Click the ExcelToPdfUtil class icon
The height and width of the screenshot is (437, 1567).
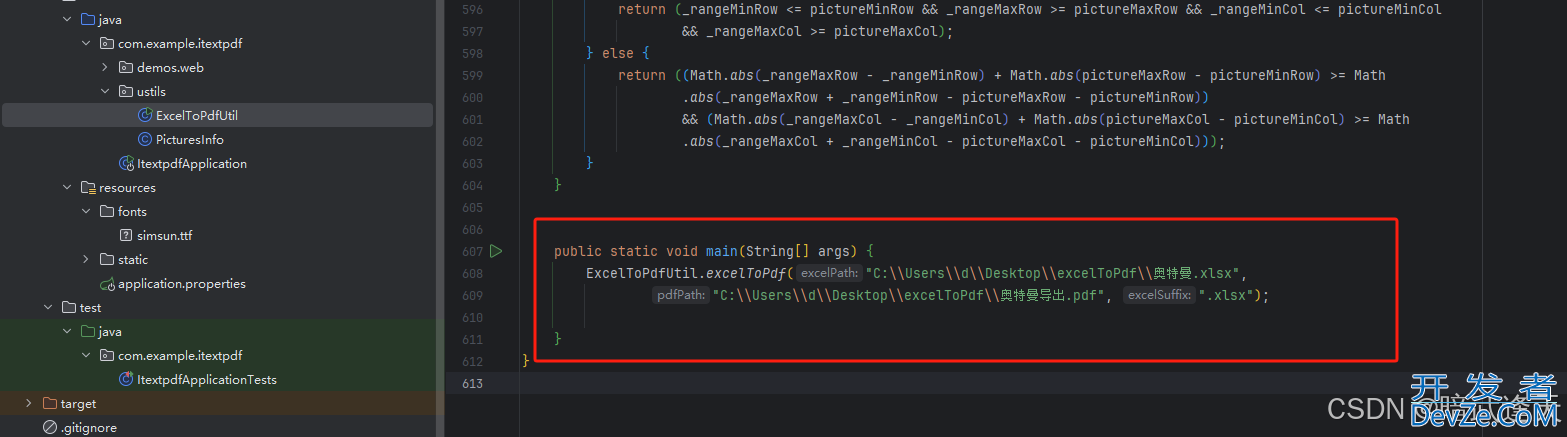pyautogui.click(x=145, y=115)
